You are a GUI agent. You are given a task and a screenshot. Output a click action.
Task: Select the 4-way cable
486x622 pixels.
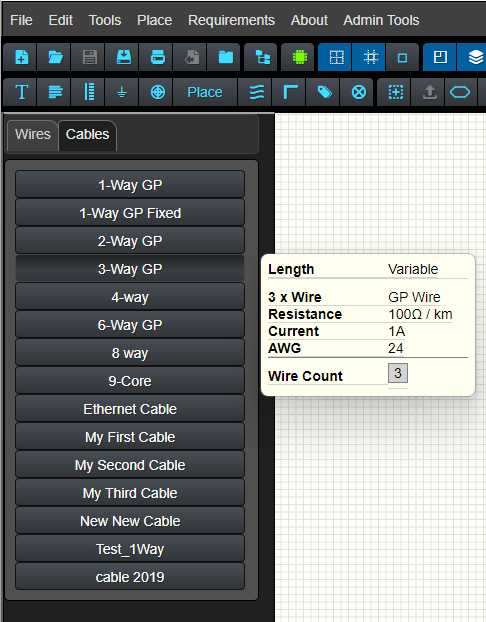coord(130,297)
